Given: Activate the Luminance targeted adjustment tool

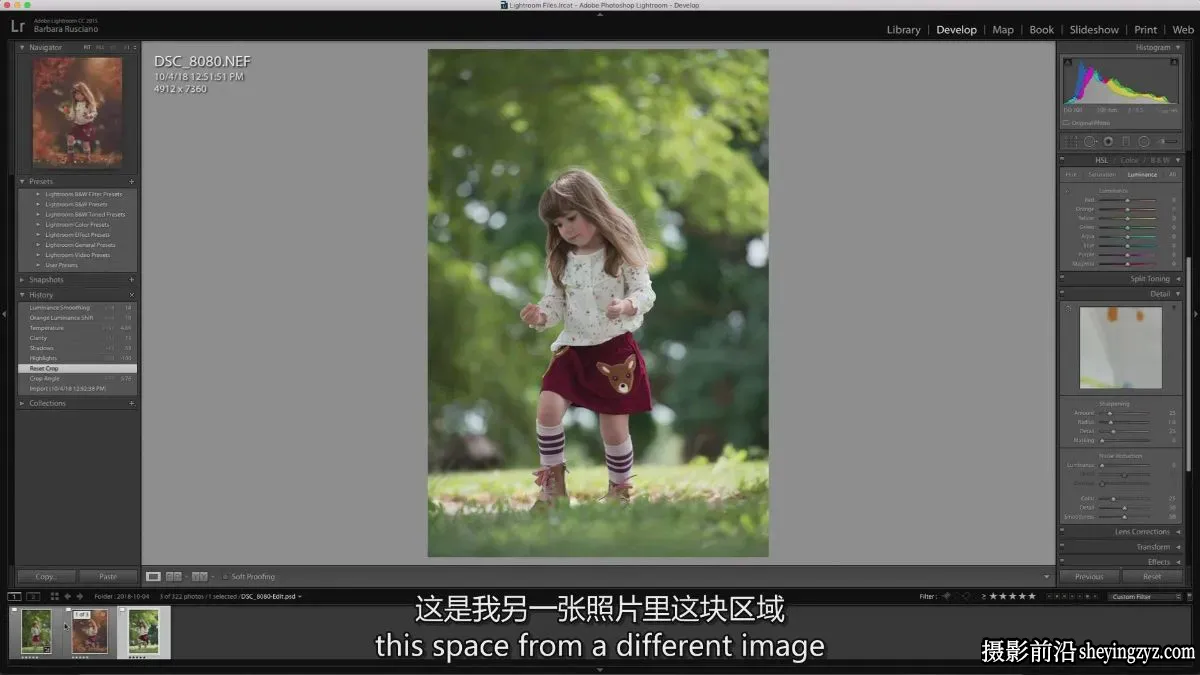Looking at the screenshot, I should (x=1067, y=190).
